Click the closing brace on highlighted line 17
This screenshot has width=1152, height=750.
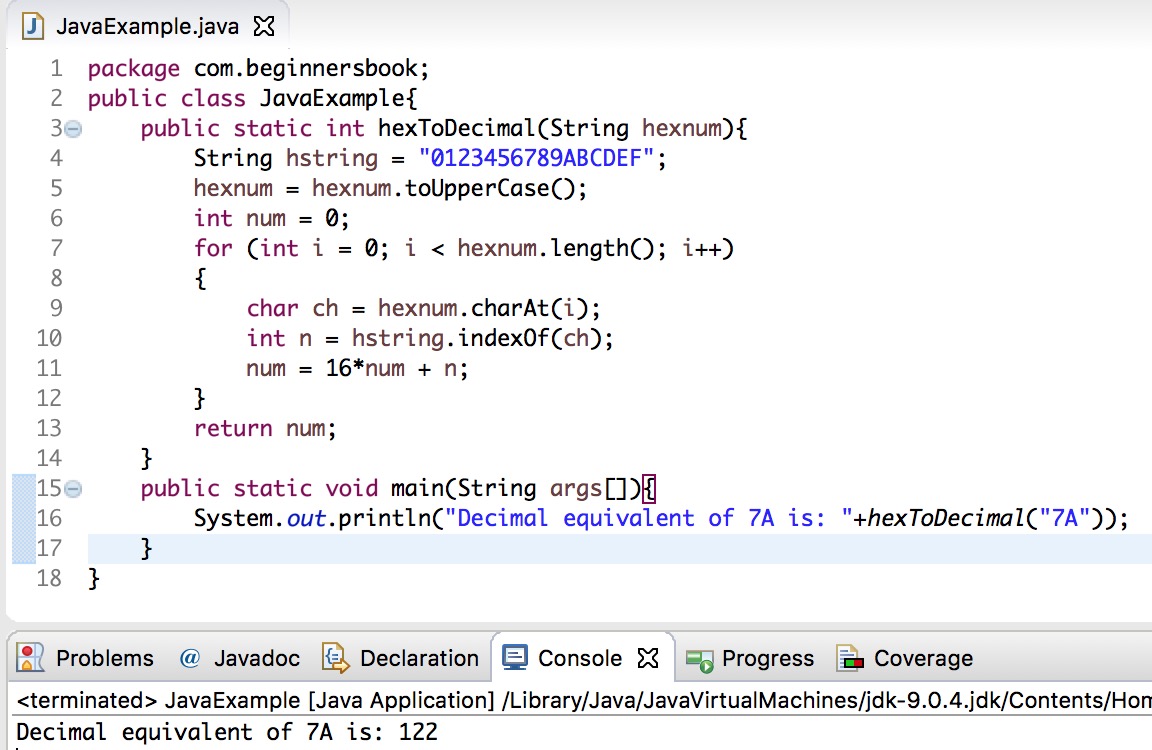coord(146,548)
